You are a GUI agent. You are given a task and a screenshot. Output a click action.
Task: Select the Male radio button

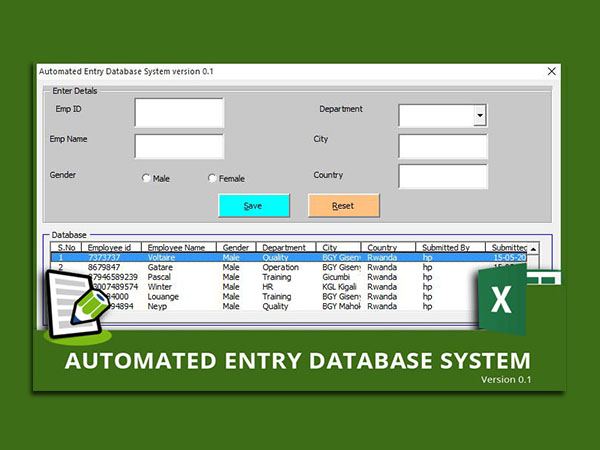(146, 178)
